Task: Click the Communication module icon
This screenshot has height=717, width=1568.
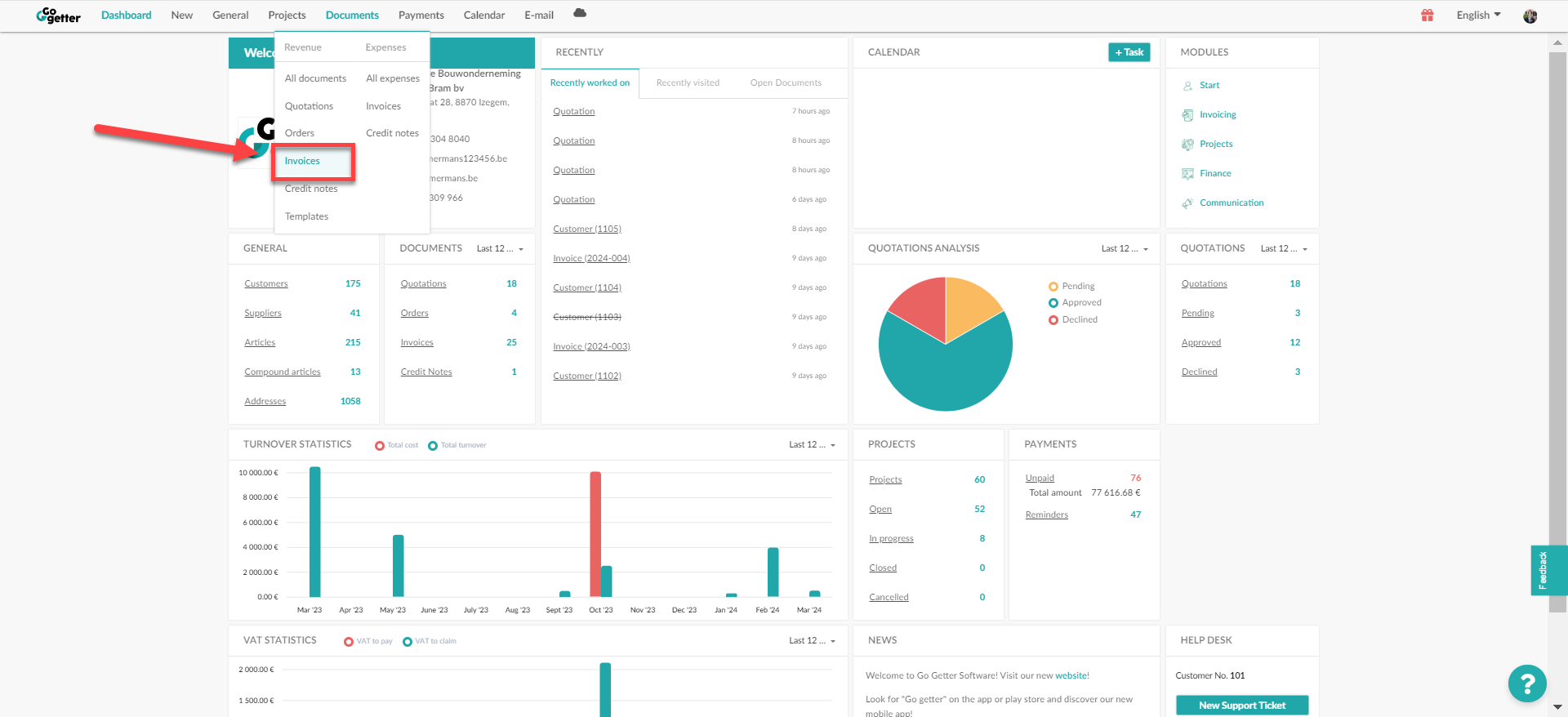Action: [x=1187, y=203]
